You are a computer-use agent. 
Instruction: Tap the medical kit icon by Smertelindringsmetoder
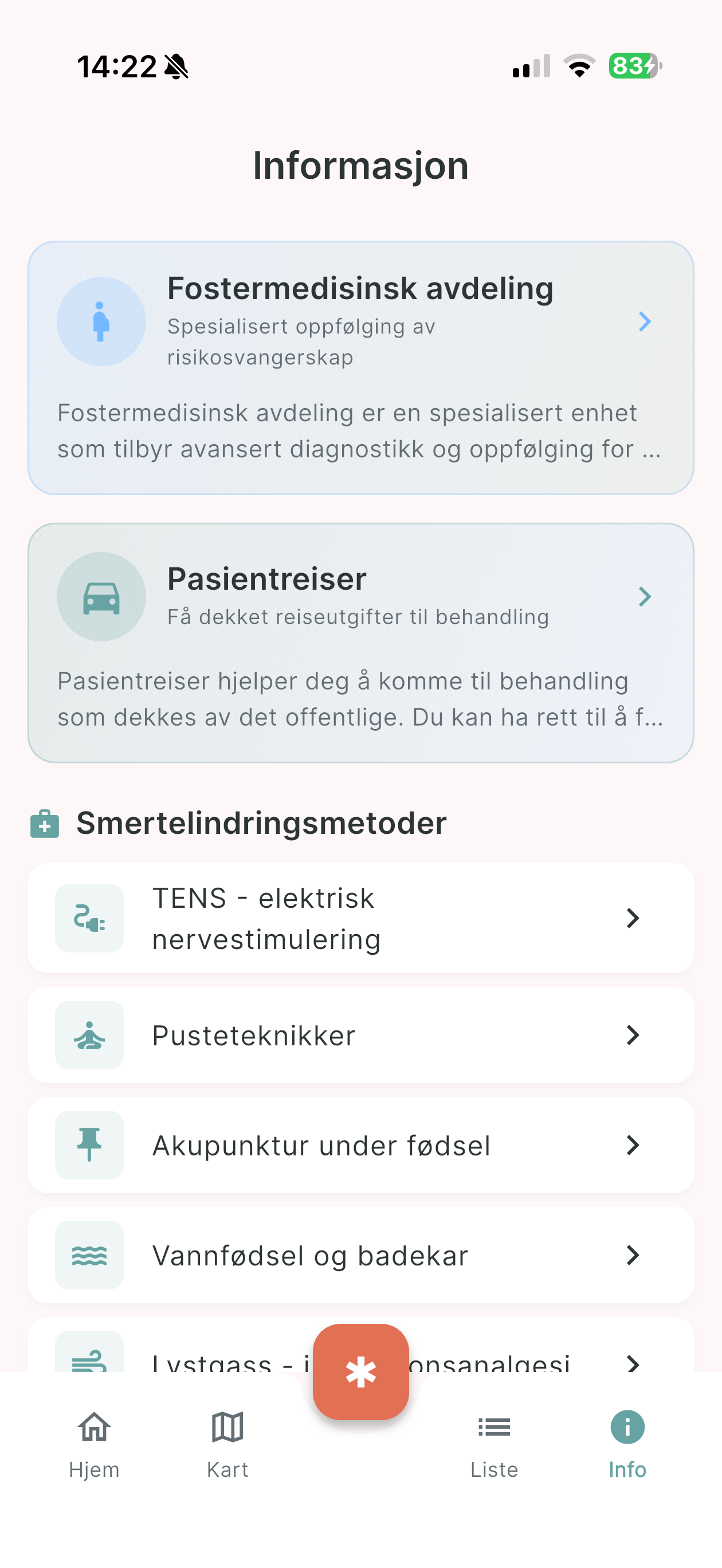[x=45, y=824]
